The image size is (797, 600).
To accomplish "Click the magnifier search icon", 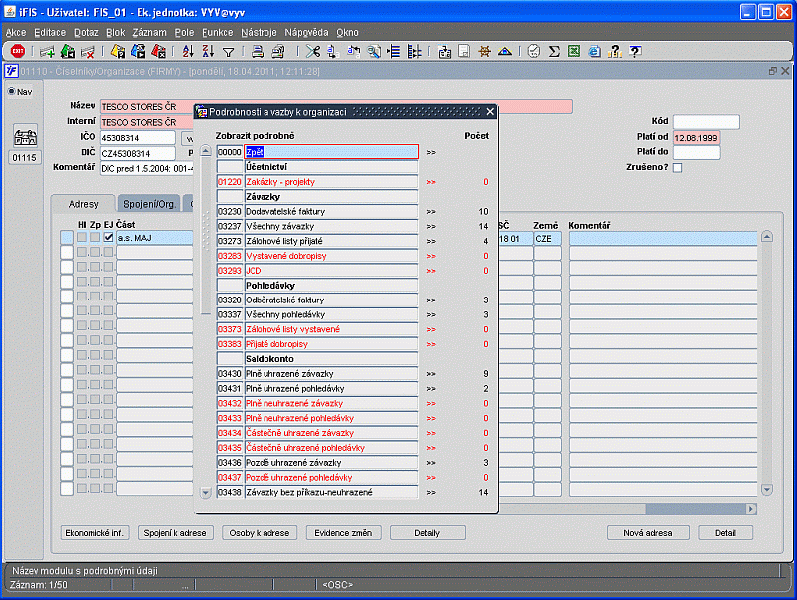I will coord(374,51).
